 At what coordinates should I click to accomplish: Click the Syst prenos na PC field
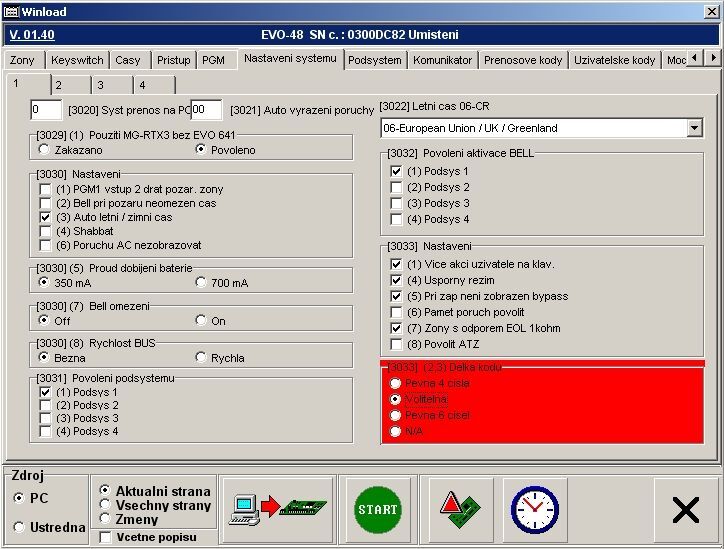click(x=46, y=109)
